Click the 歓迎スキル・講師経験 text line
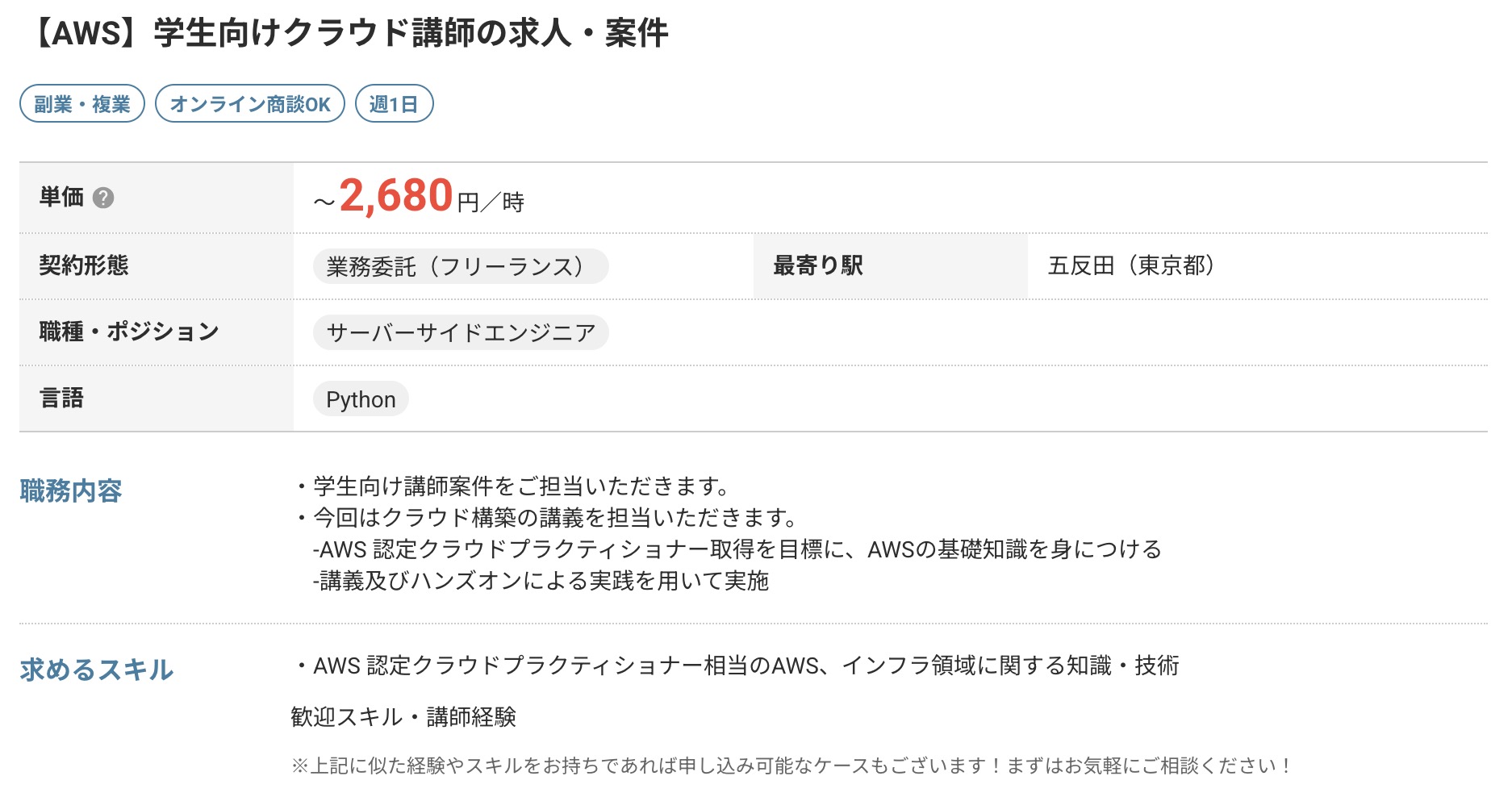The image size is (1512, 797). click(403, 716)
